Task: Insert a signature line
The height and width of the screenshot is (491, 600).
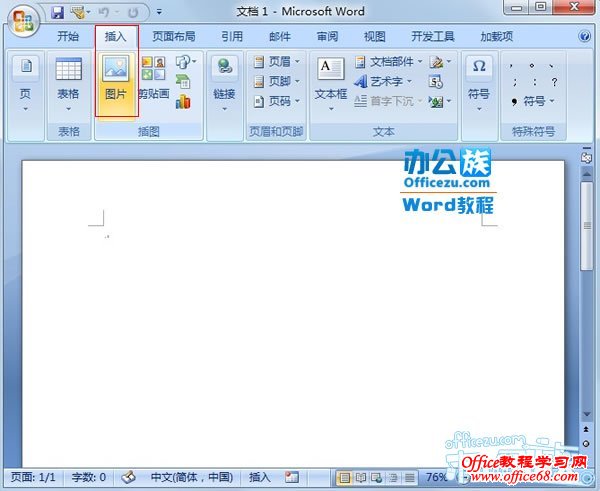Action: (440, 62)
